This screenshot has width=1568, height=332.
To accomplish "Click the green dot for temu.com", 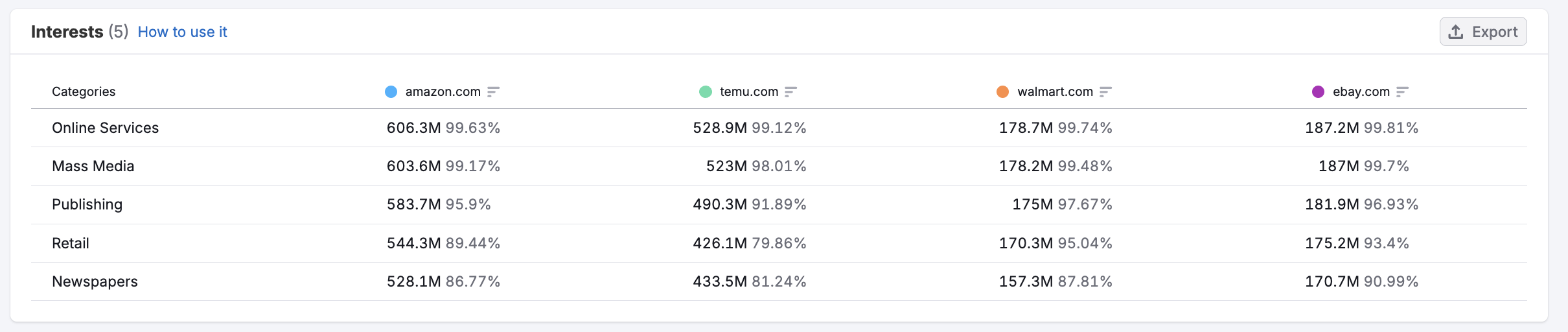I will [x=706, y=92].
